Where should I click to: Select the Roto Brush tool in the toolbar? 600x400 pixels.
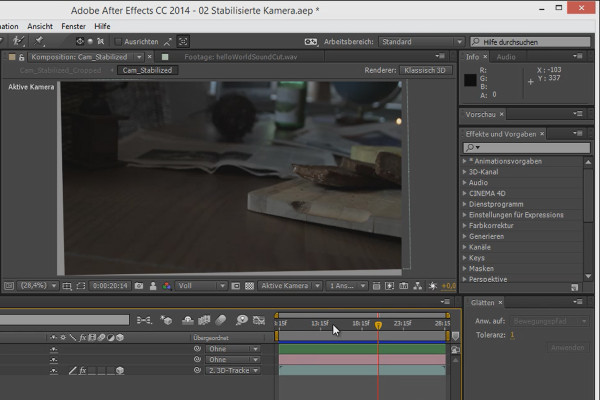tap(18, 41)
